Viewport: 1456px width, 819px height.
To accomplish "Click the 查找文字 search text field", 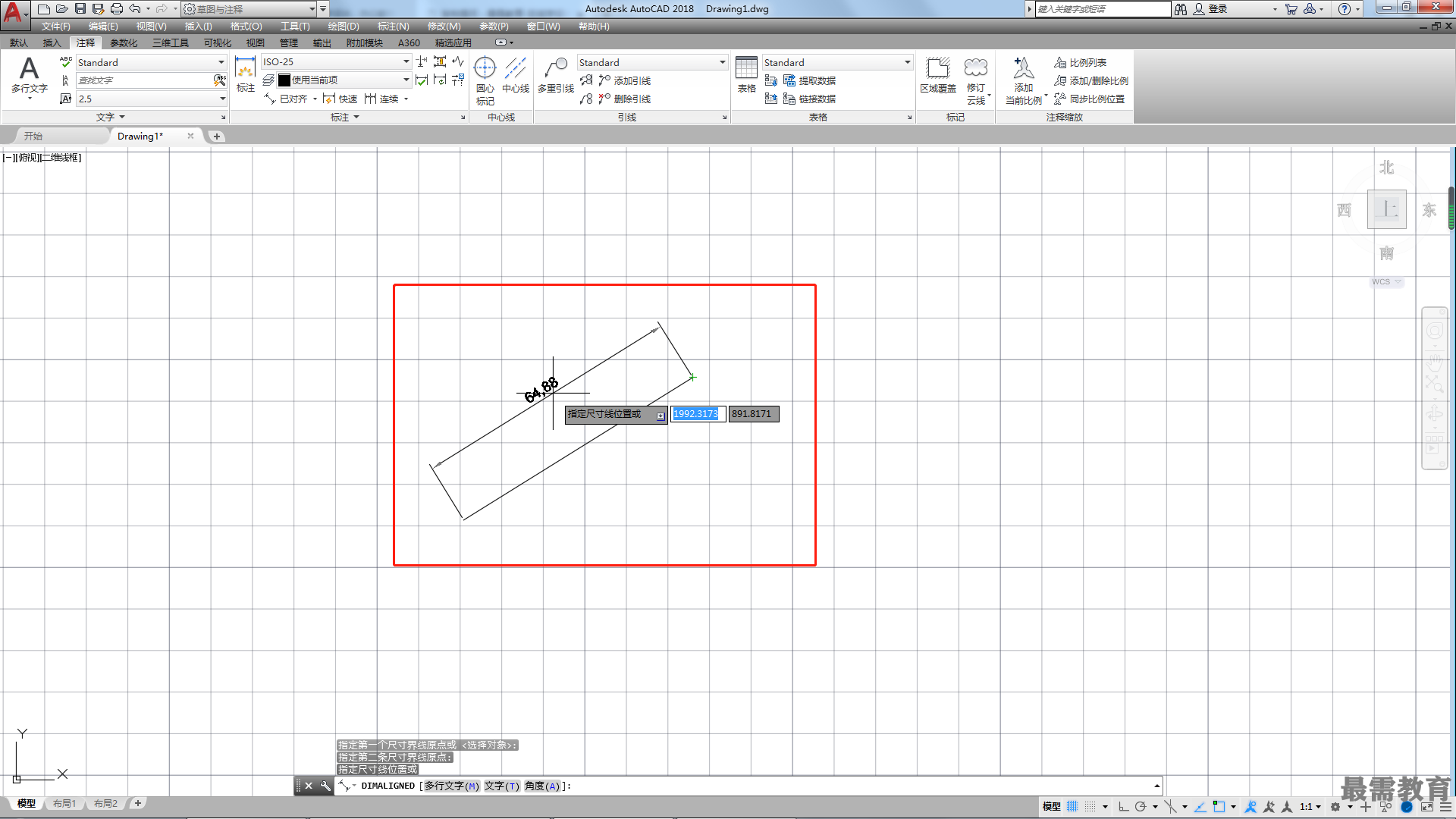I will point(143,80).
